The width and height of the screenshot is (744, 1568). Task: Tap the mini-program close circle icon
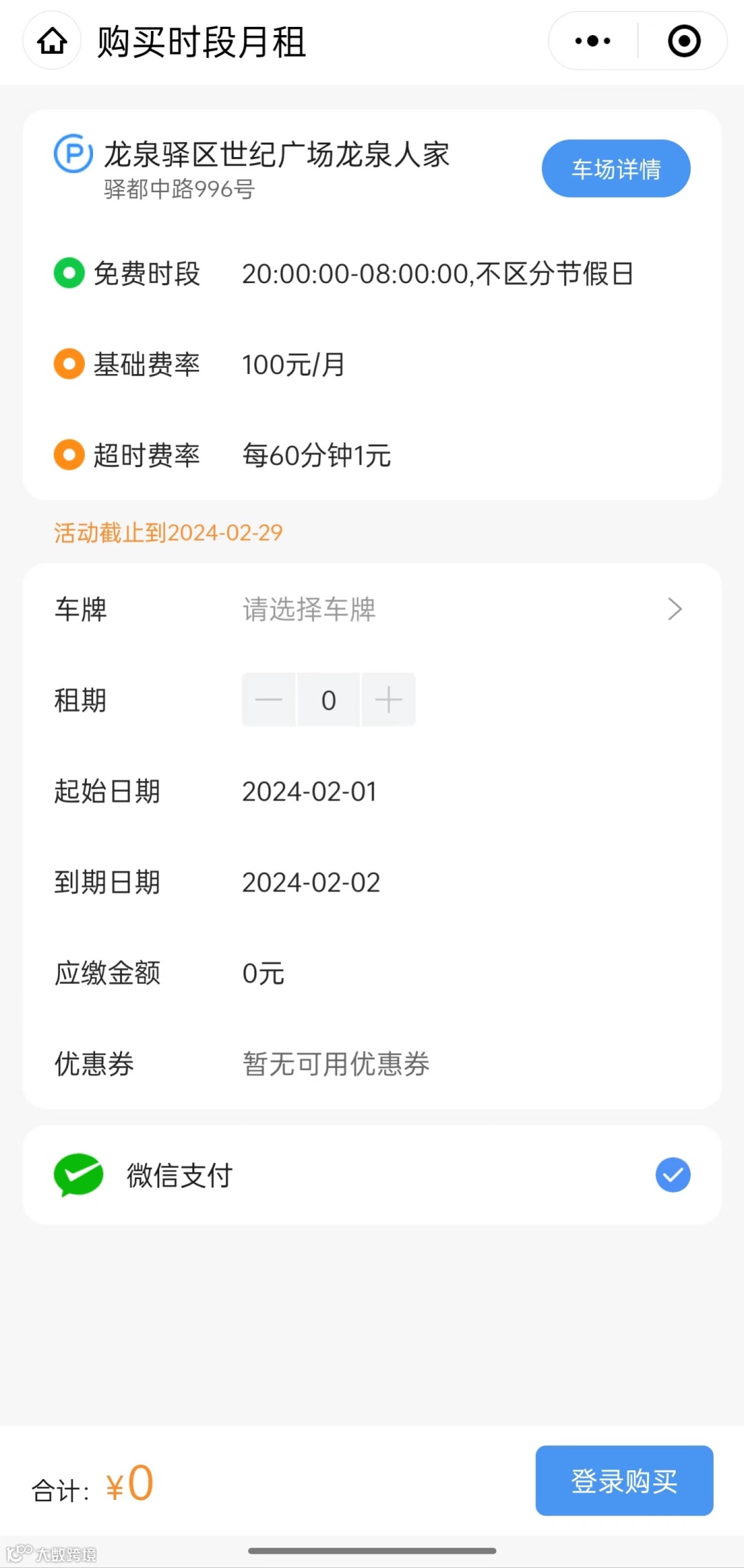[684, 41]
